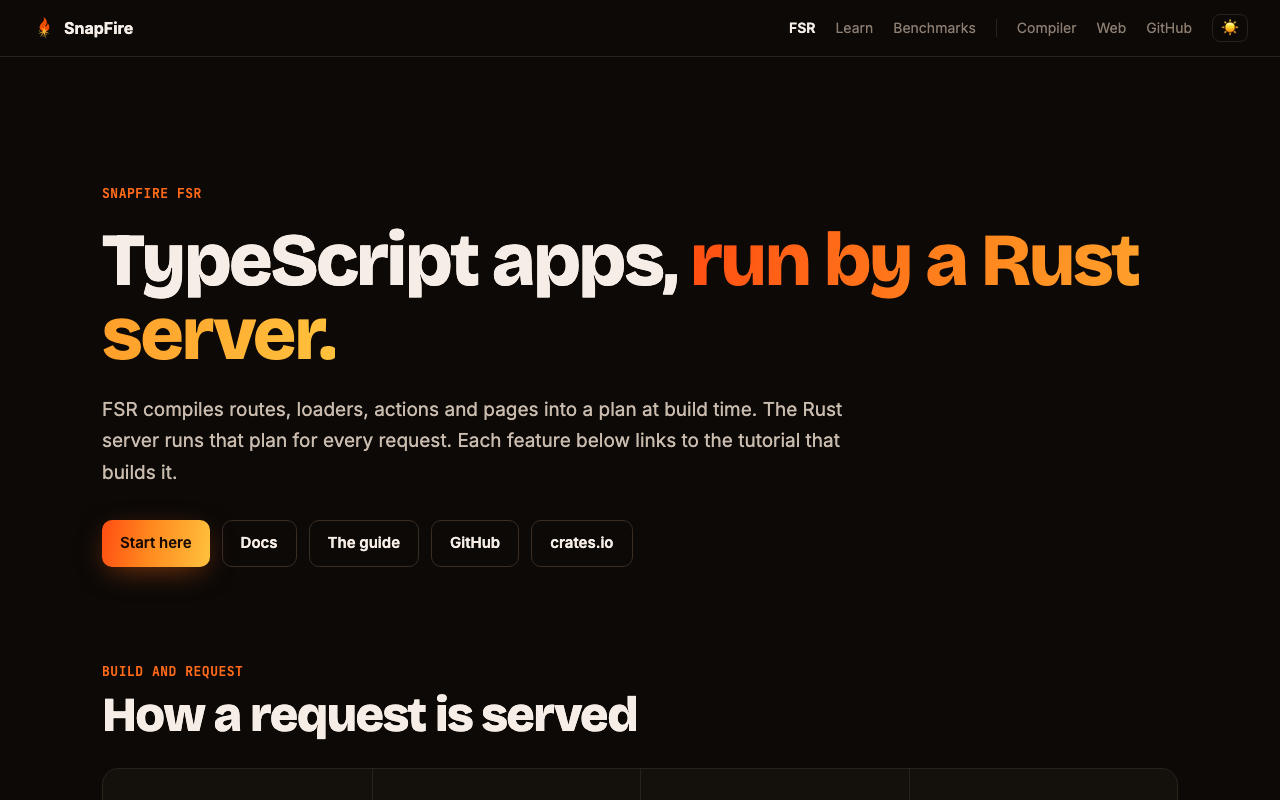Click the SnapFire flame logo icon
This screenshot has width=1280, height=800.
44,28
